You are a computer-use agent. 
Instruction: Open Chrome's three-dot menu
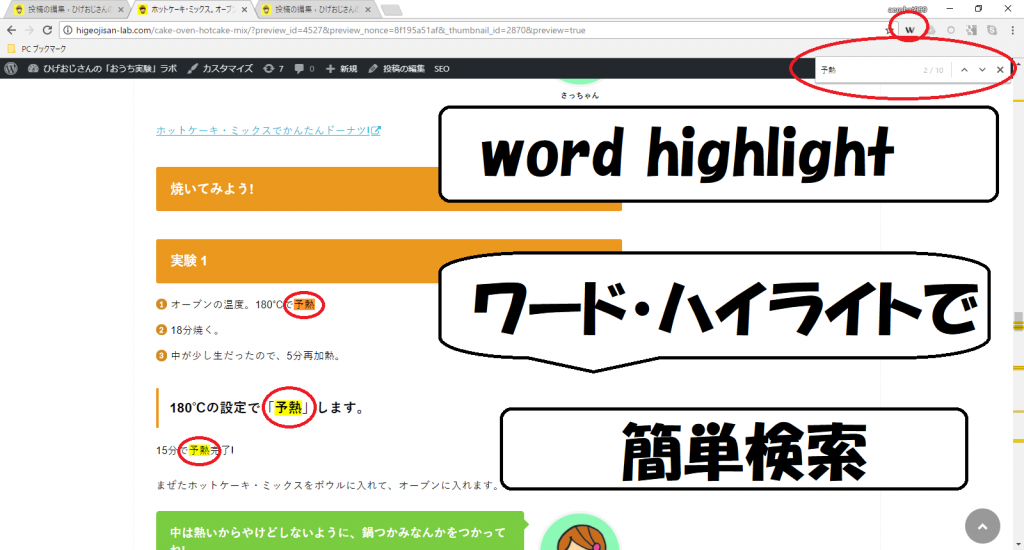click(1013, 30)
